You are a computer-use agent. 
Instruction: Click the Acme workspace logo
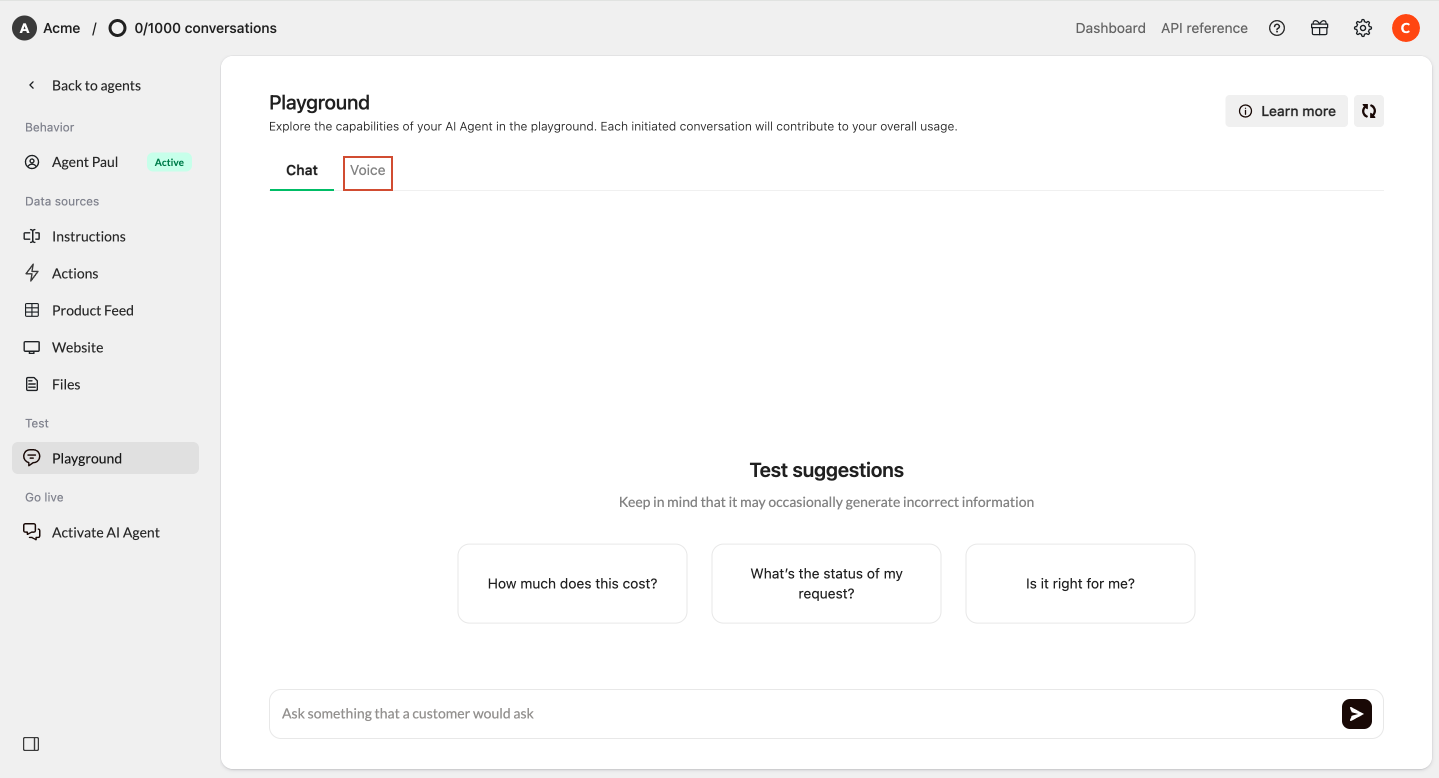[24, 28]
